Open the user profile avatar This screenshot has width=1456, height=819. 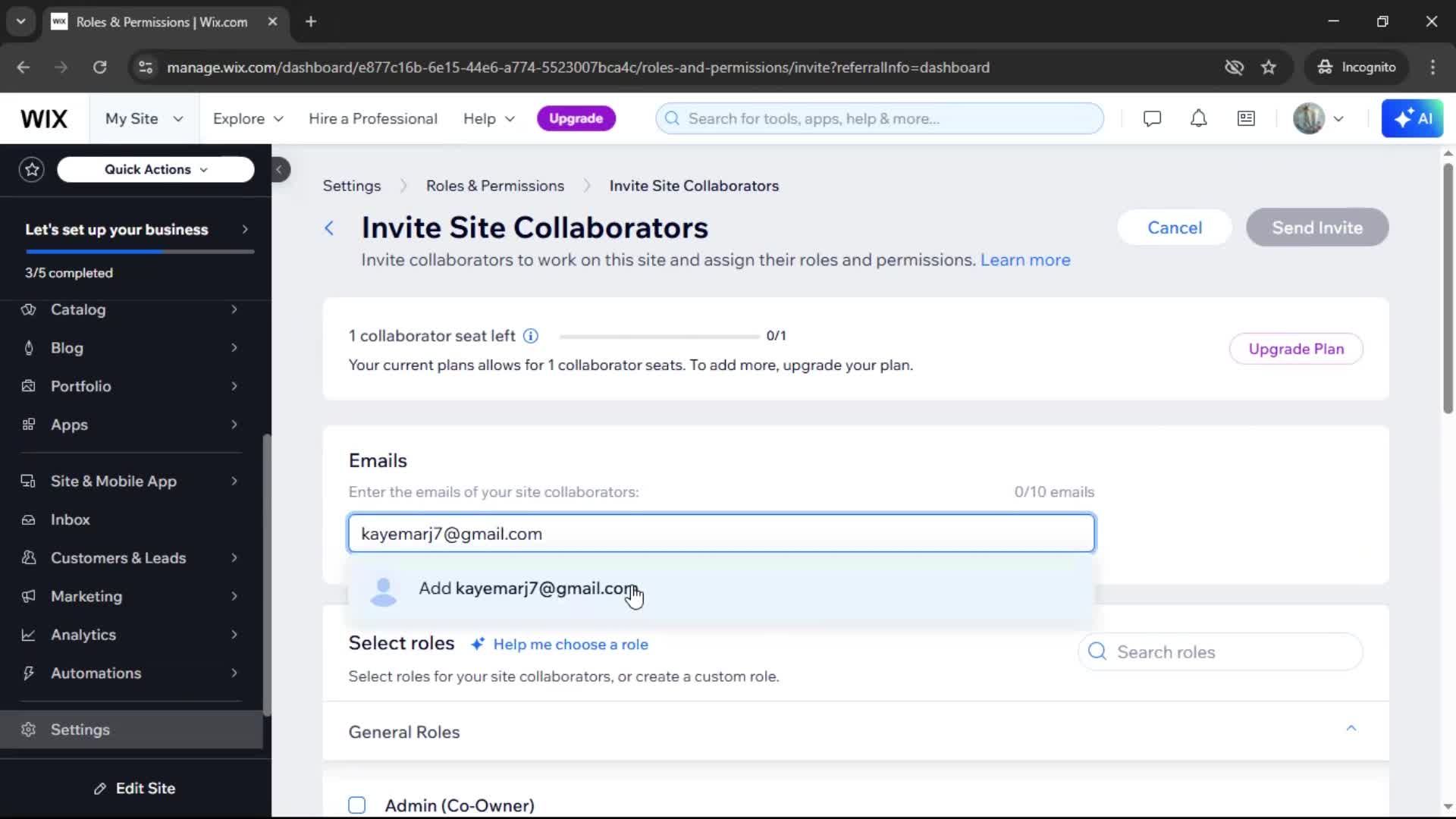(1308, 118)
